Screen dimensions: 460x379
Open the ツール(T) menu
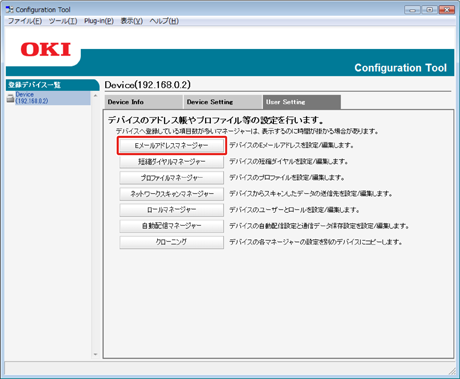coord(63,21)
